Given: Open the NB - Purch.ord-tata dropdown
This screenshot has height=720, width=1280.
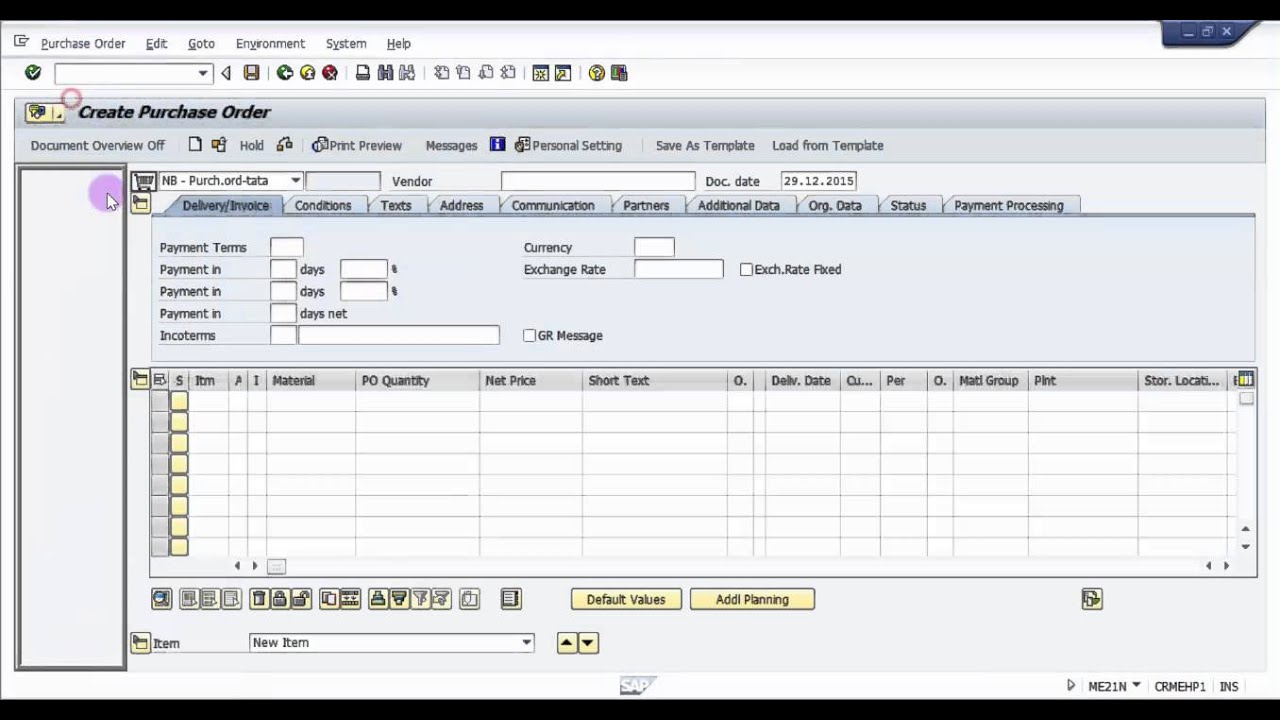Looking at the screenshot, I should click(x=295, y=181).
